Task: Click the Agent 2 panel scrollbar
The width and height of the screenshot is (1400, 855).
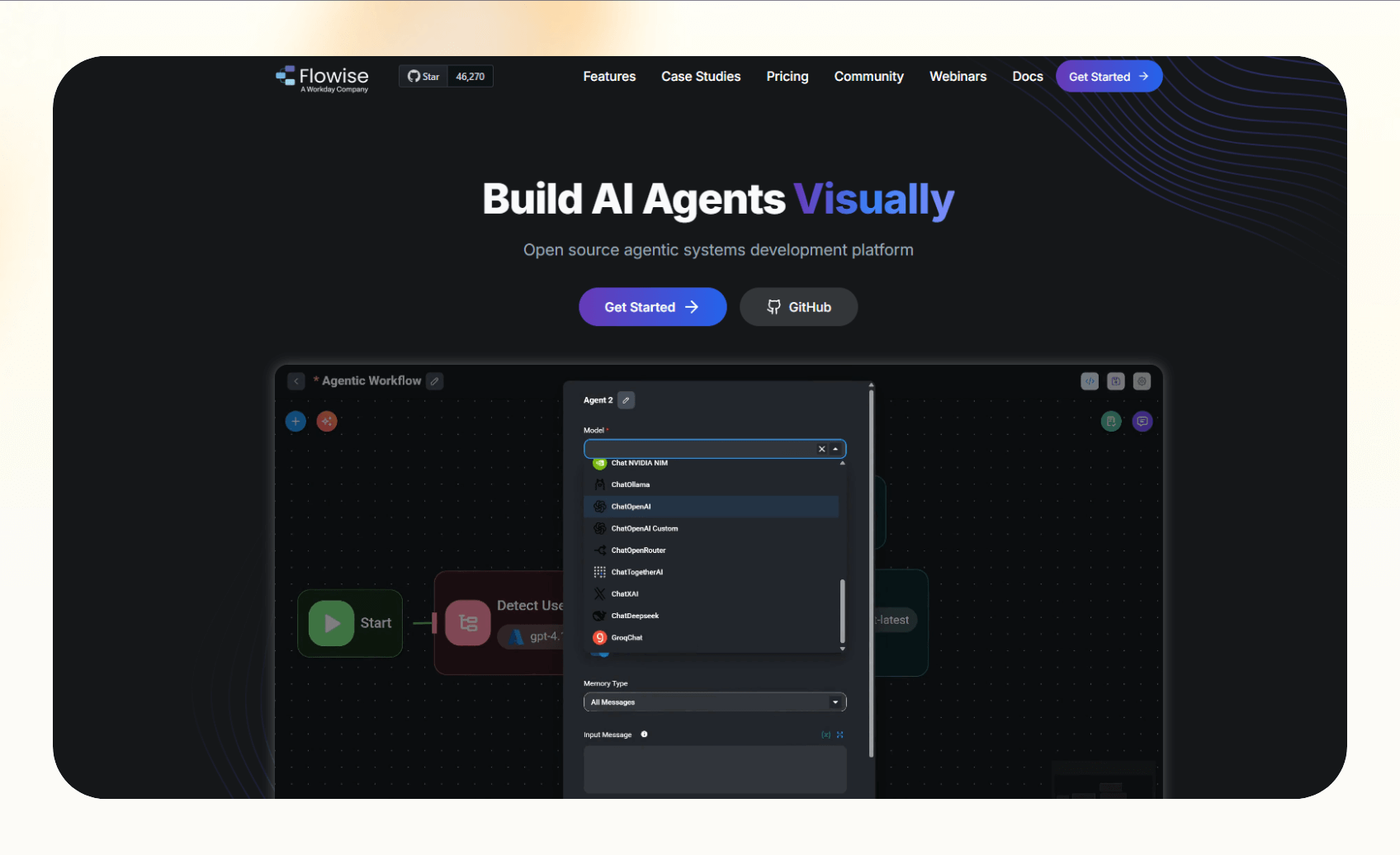Action: coord(871,574)
